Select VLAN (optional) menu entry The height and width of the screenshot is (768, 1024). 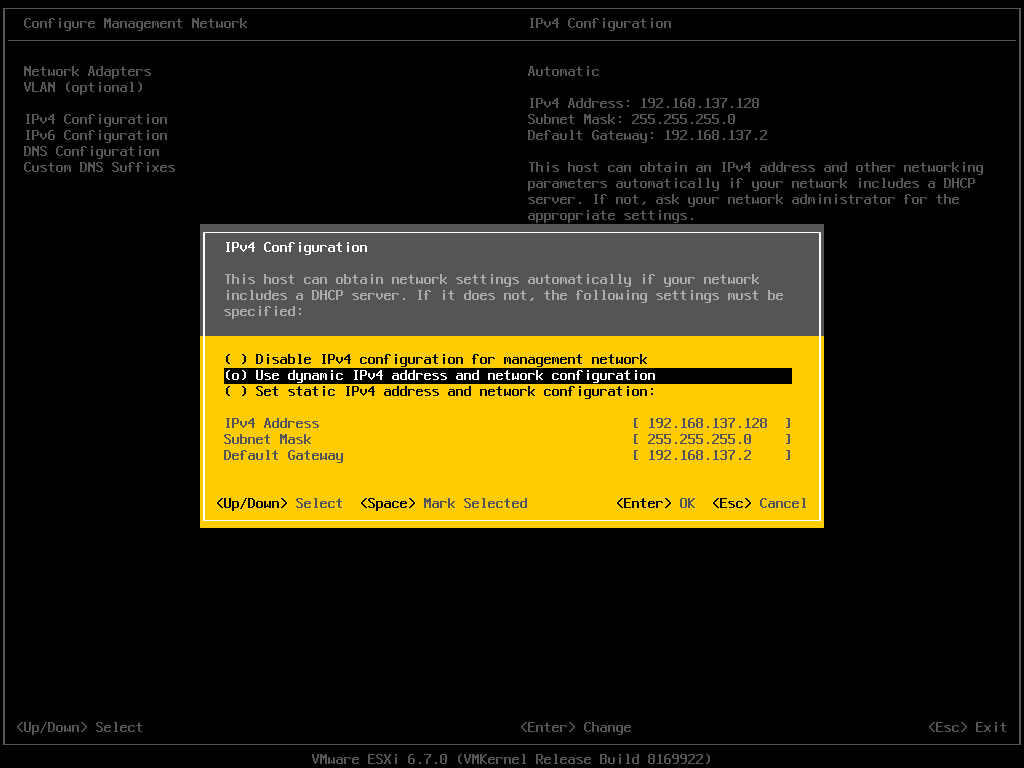(83, 88)
